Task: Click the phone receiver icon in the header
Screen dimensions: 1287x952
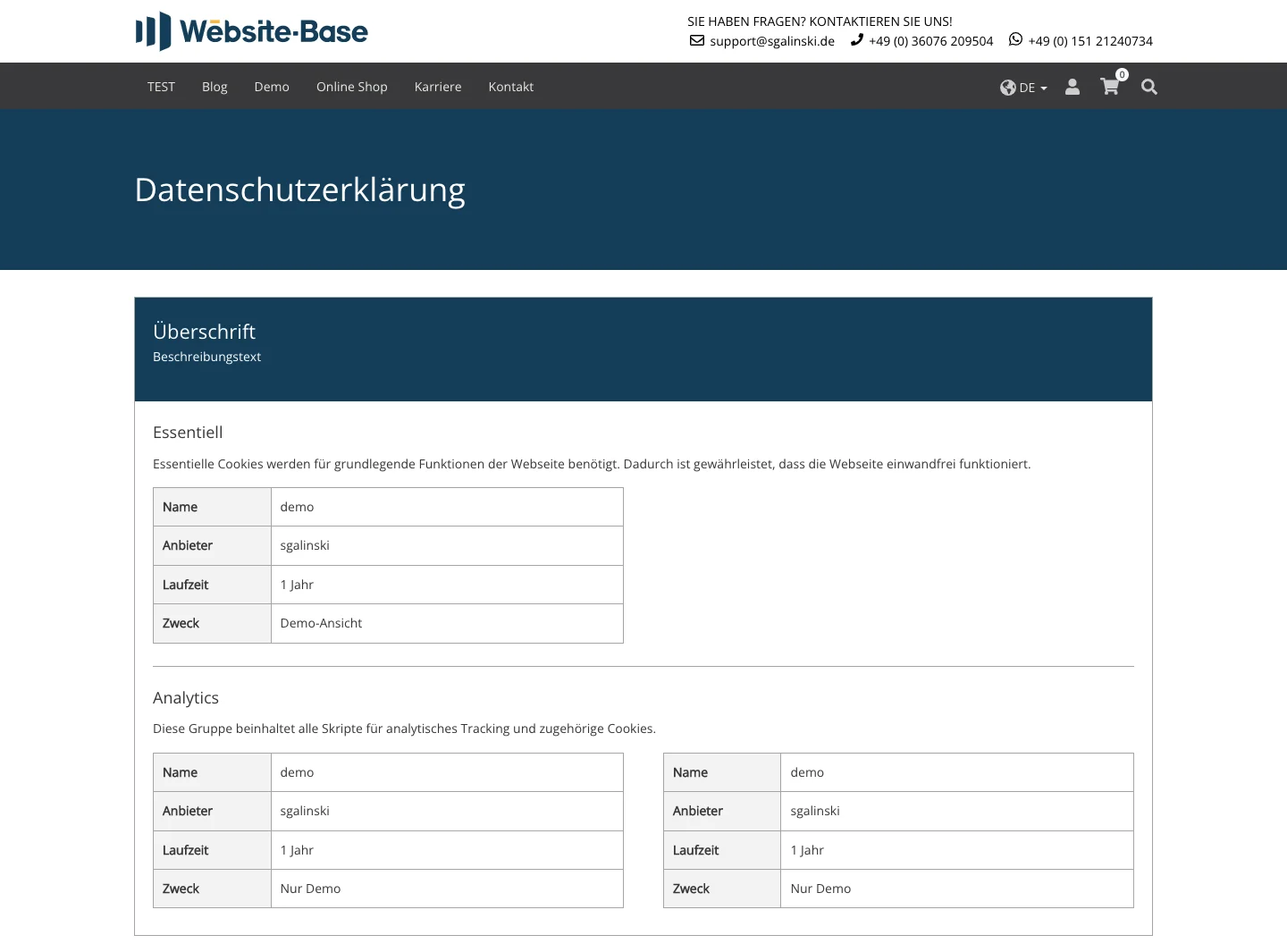Action: [x=855, y=39]
